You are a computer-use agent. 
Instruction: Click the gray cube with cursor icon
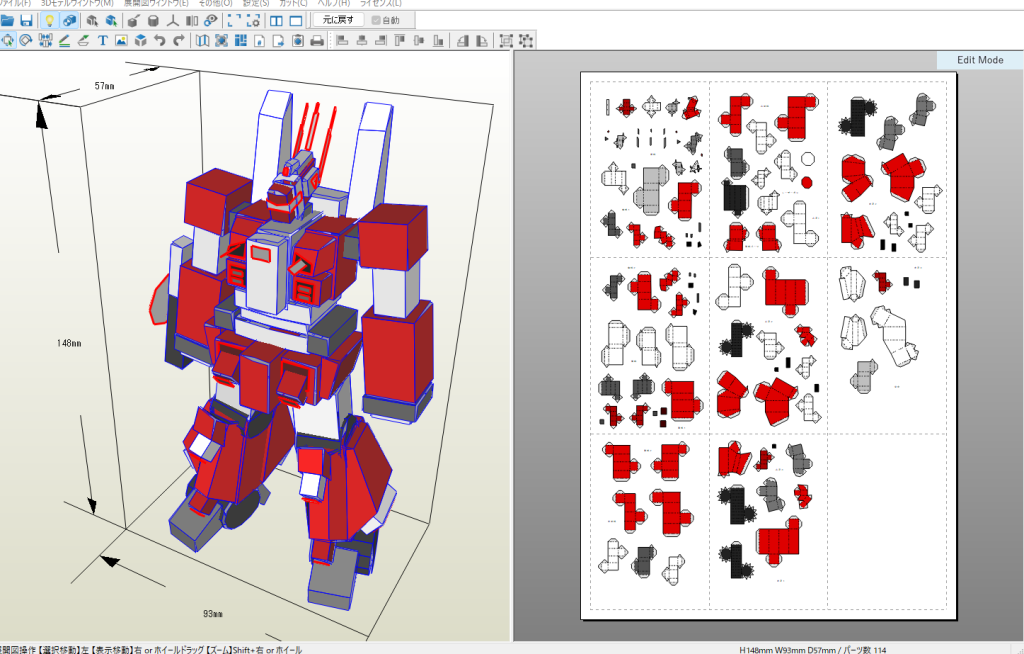92,21
